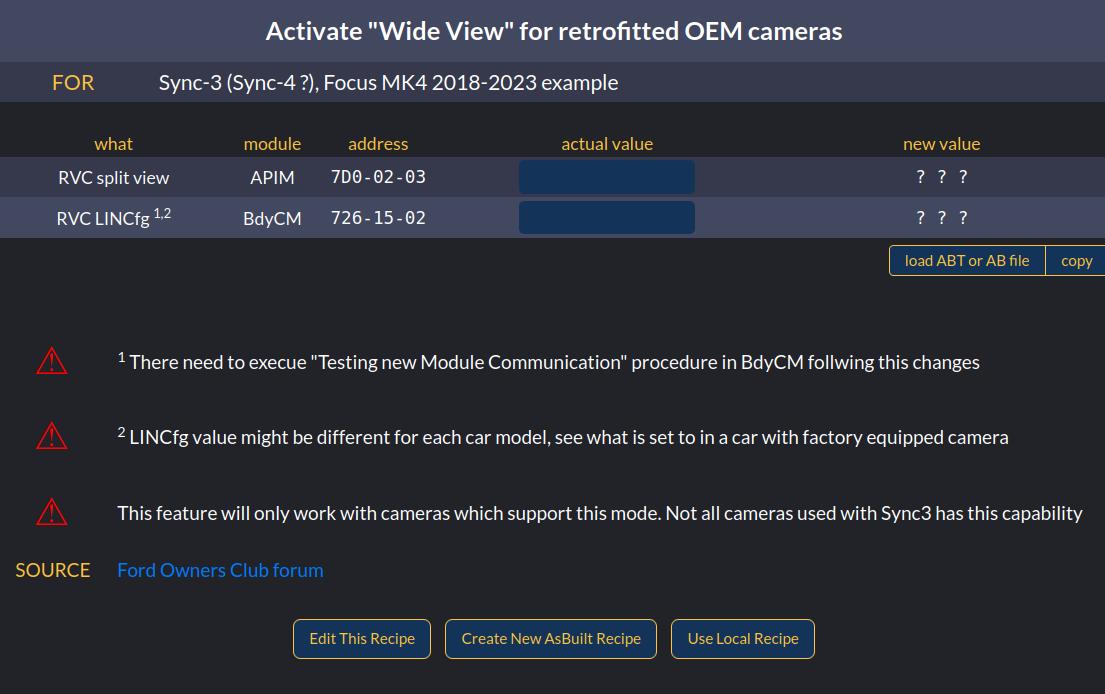
Task: Click the actual value field for RVC split view
Action: (x=607, y=177)
